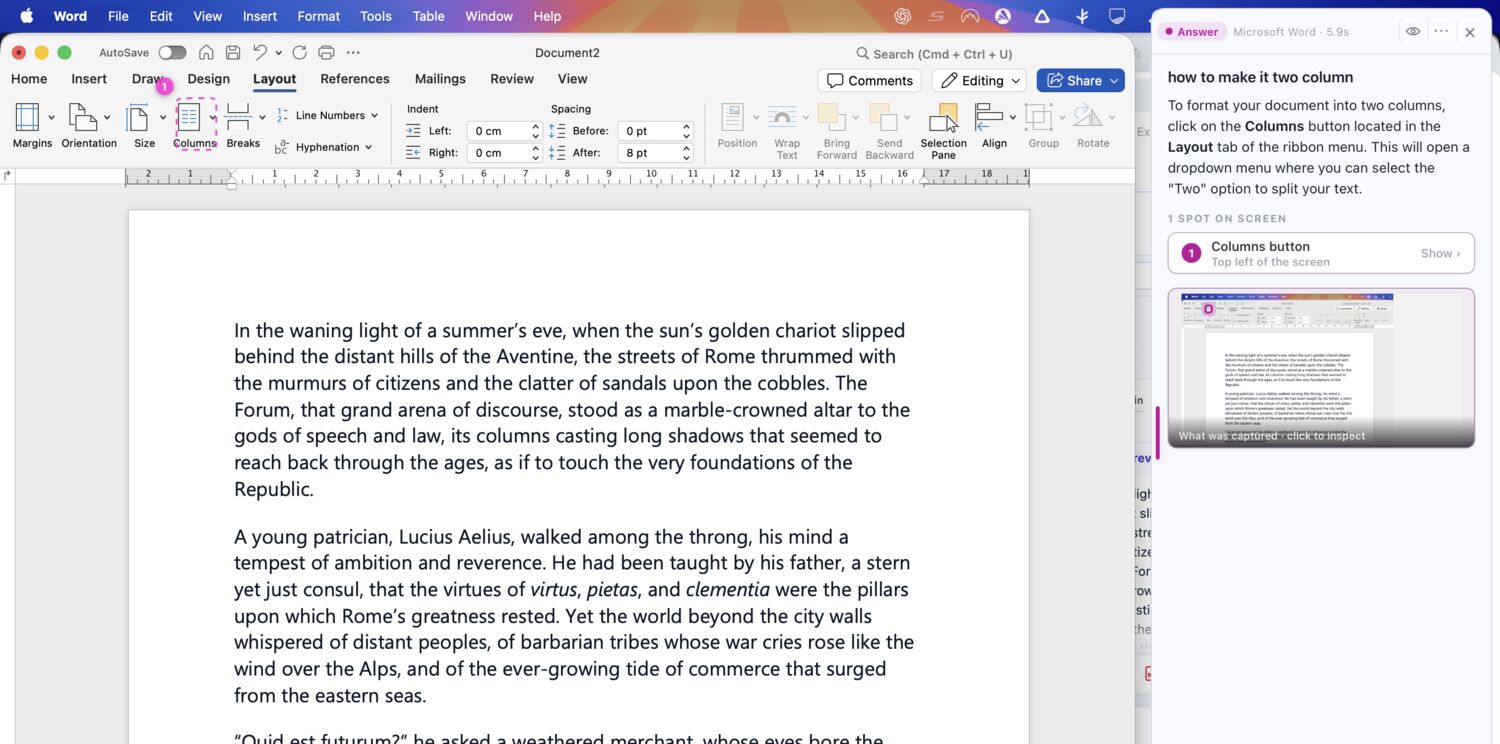Click the page Size icon
This screenshot has height=744, width=1500.
coord(138,118)
